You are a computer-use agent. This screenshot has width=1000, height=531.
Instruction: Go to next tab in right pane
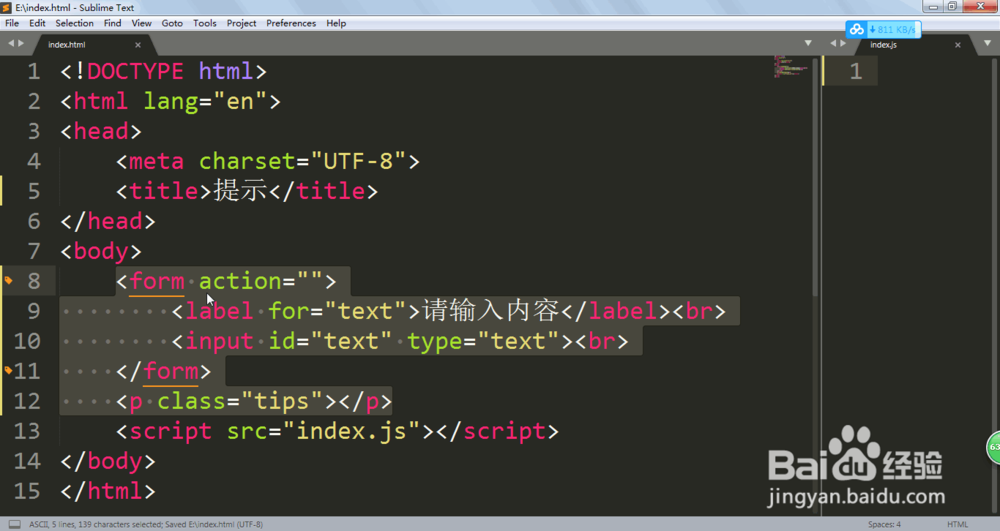tap(843, 43)
